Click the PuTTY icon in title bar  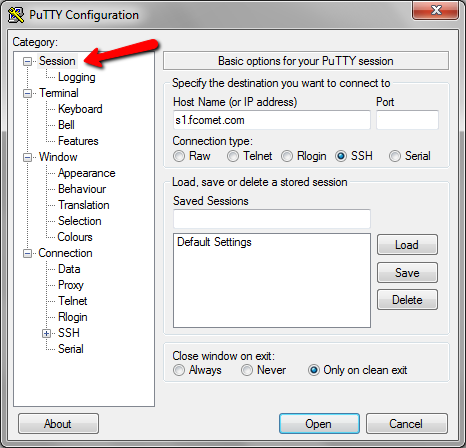[16, 15]
